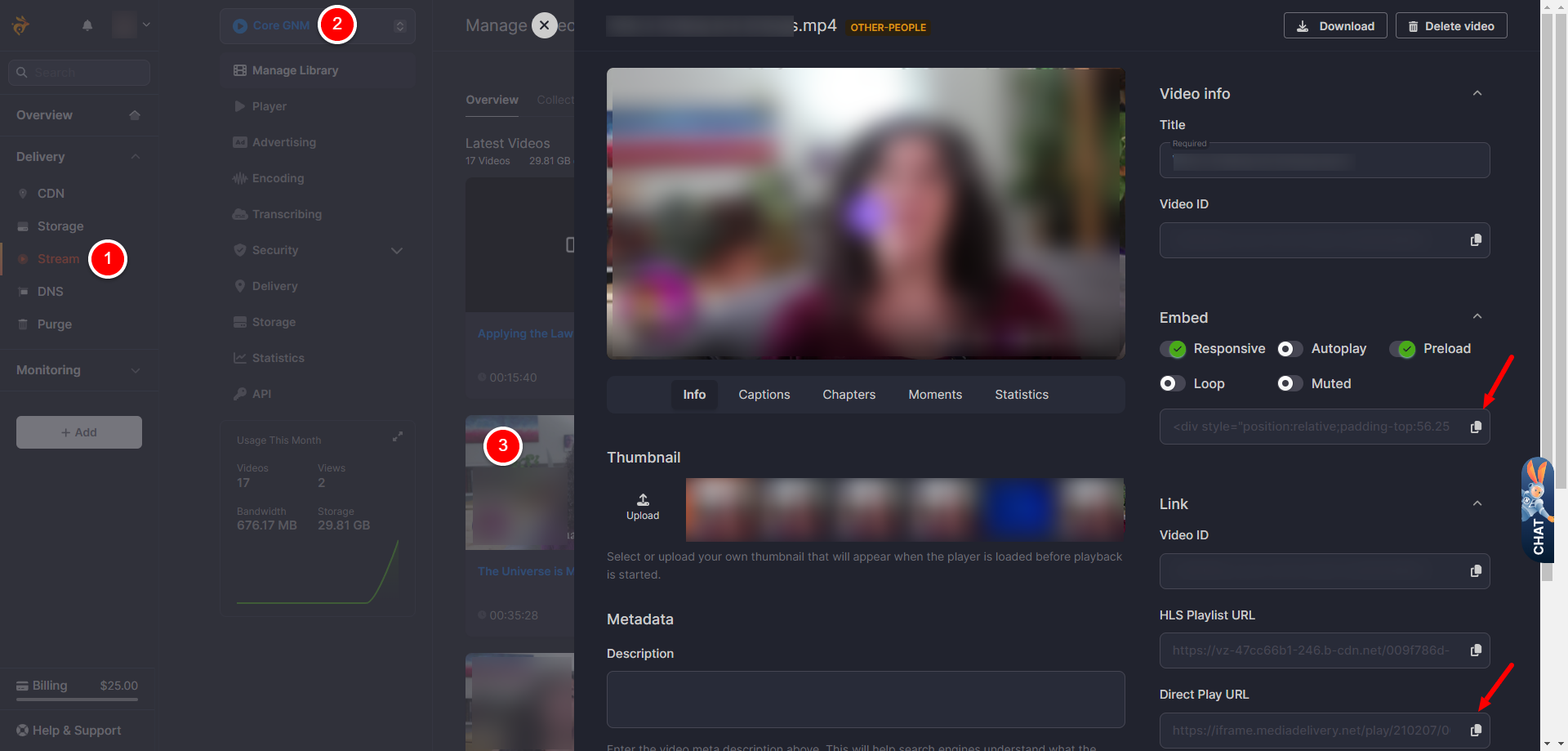The image size is (1568, 751).
Task: Open Storage under the Delivery section
Action: (x=60, y=226)
